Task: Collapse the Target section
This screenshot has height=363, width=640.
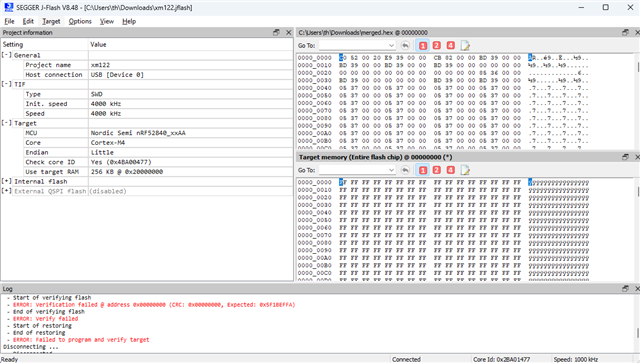Action: [7, 123]
